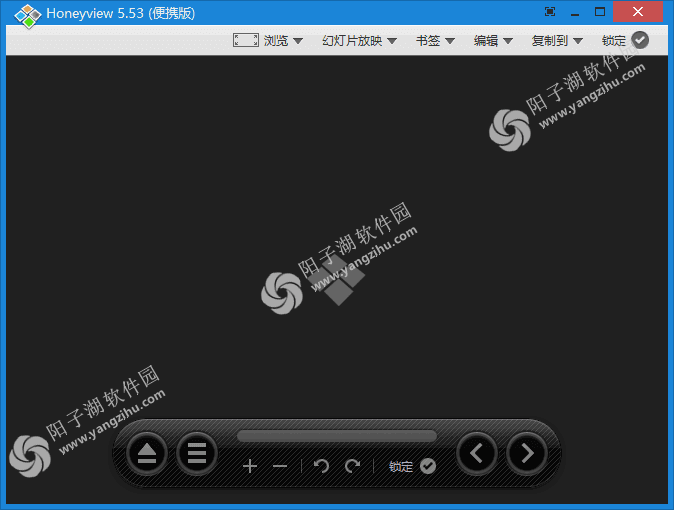Rotate image clockwise
Image resolution: width=674 pixels, height=510 pixels.
pyautogui.click(x=352, y=466)
